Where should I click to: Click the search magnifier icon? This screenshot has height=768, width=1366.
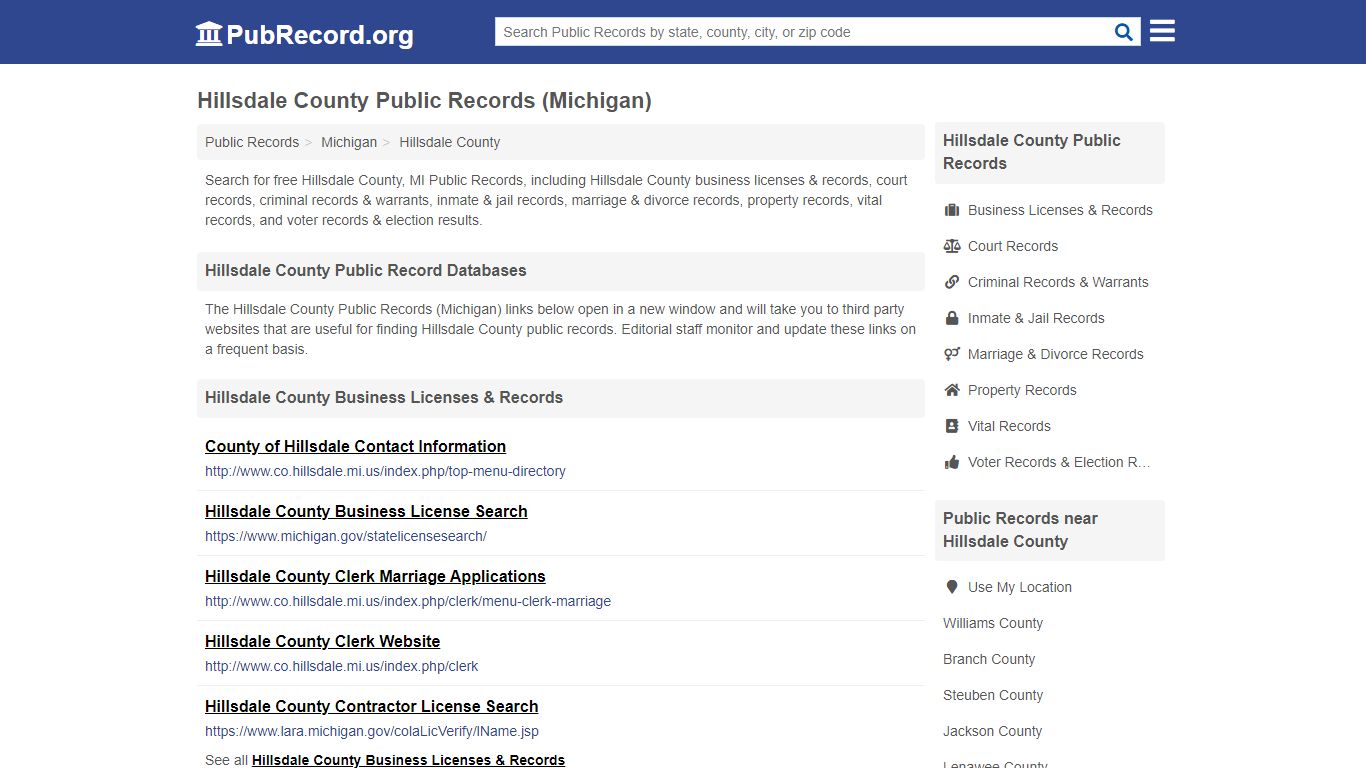coord(1124,32)
